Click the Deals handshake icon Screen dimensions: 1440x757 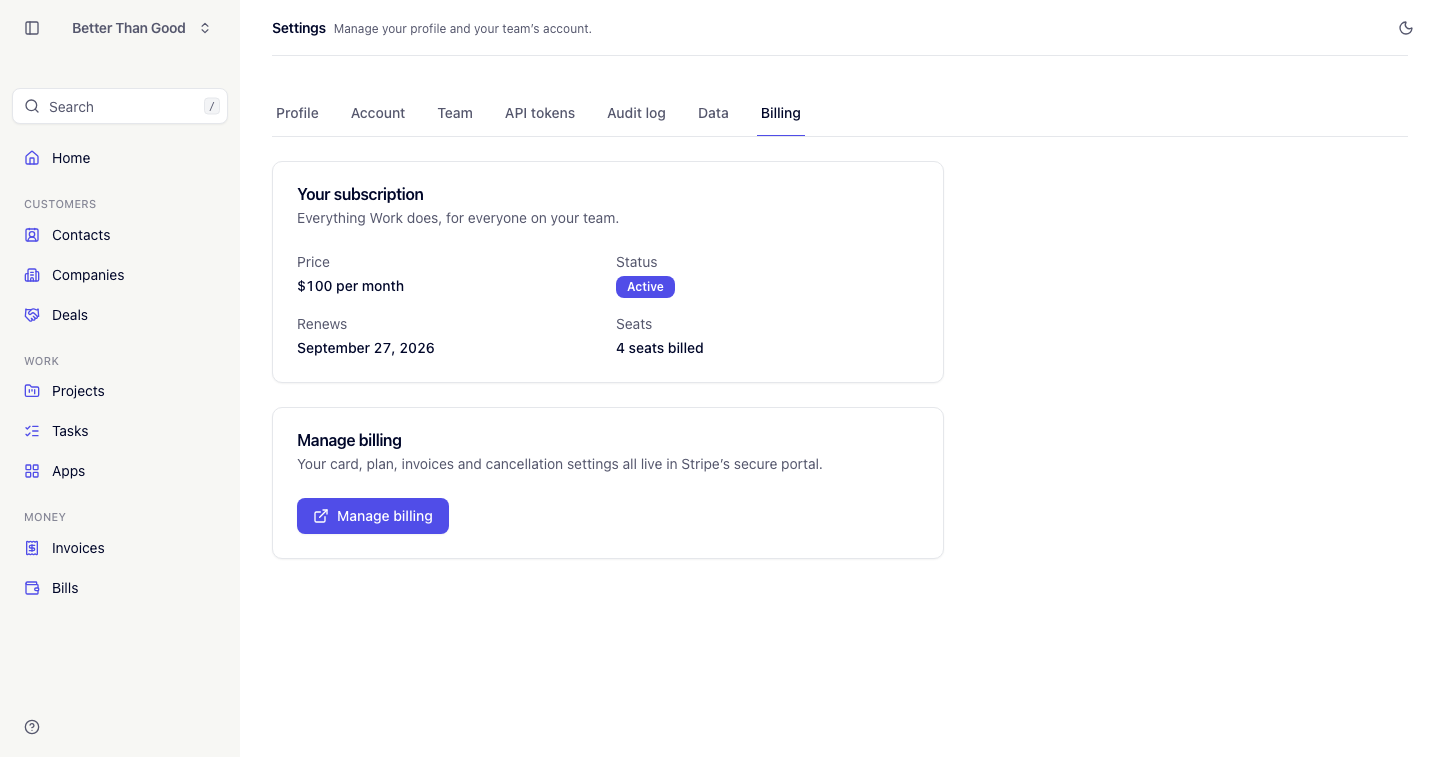[32, 315]
